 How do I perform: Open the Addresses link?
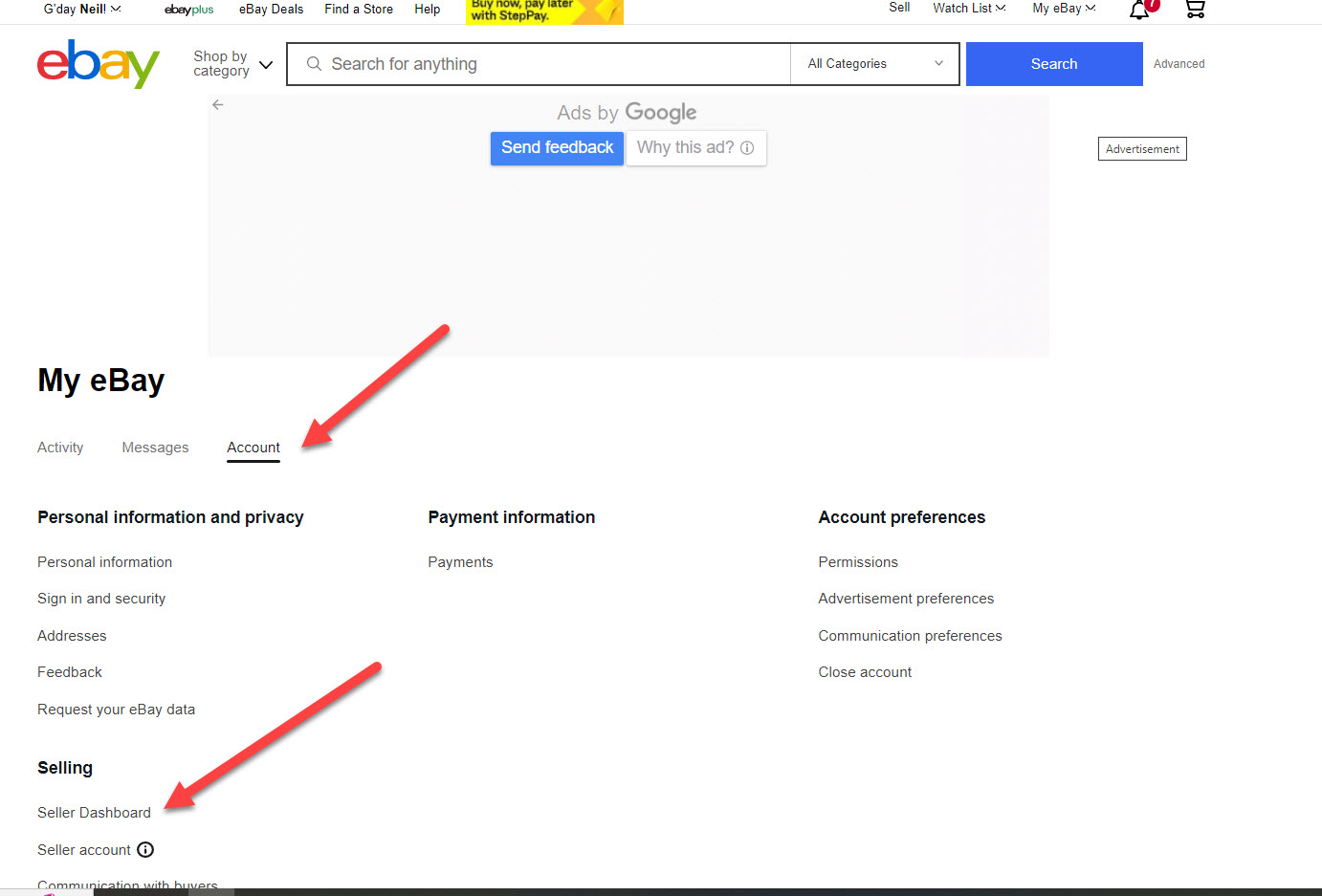[72, 636]
